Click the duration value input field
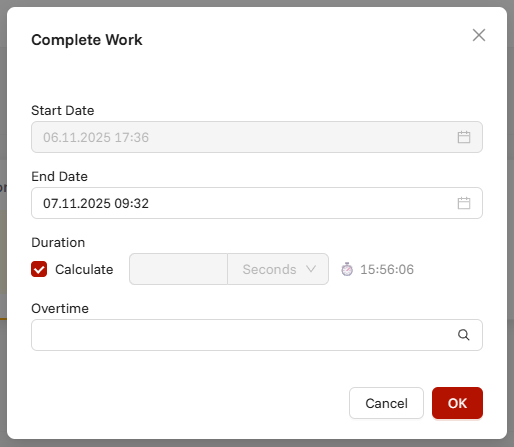 coord(178,269)
